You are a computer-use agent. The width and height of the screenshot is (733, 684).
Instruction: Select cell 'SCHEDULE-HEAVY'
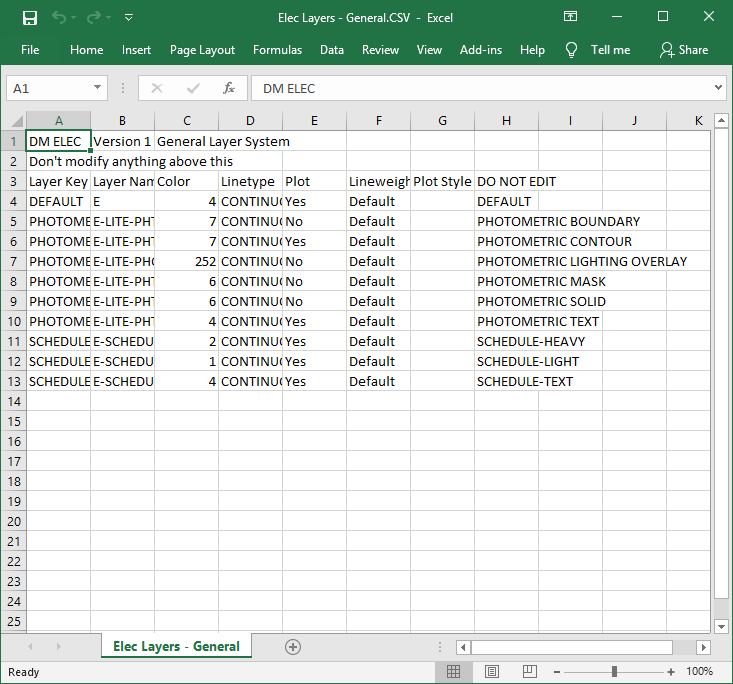[506, 341]
